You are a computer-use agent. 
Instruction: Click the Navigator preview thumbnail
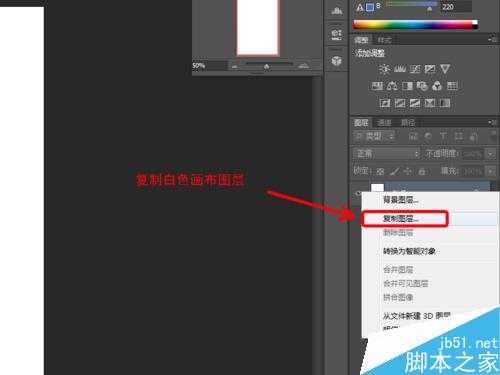point(257,28)
